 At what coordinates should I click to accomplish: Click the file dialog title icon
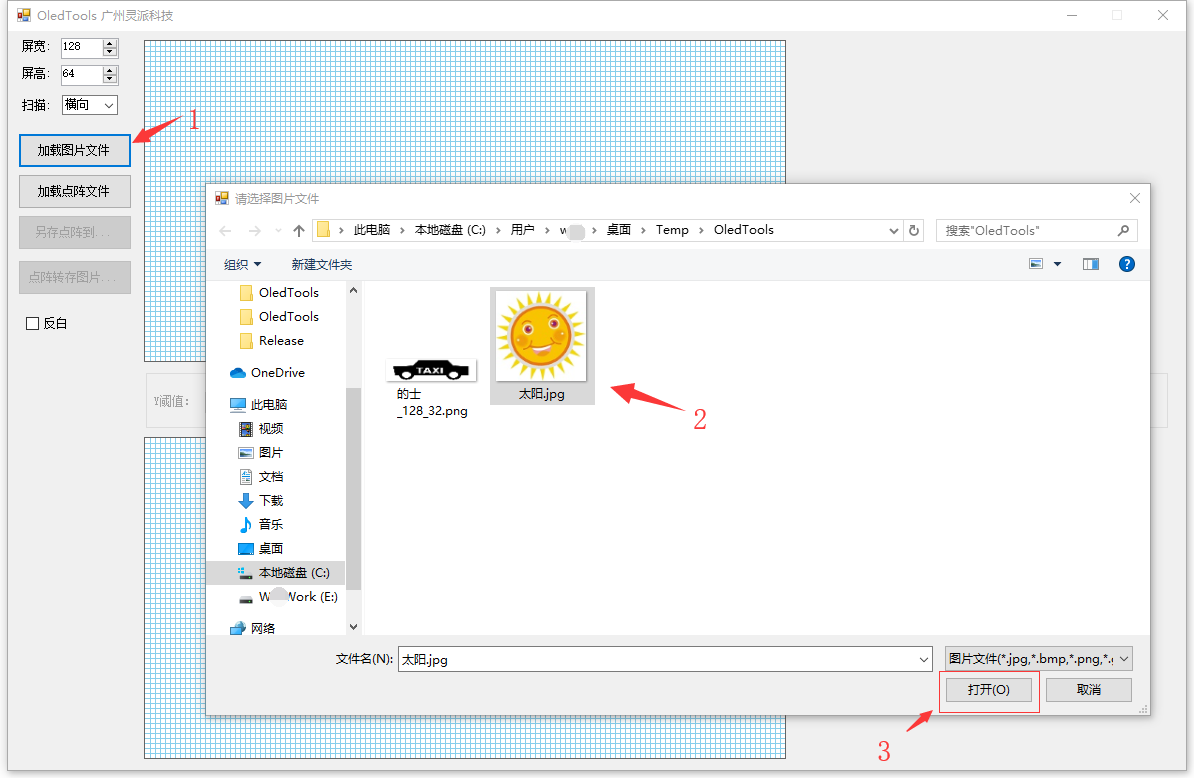pos(222,199)
